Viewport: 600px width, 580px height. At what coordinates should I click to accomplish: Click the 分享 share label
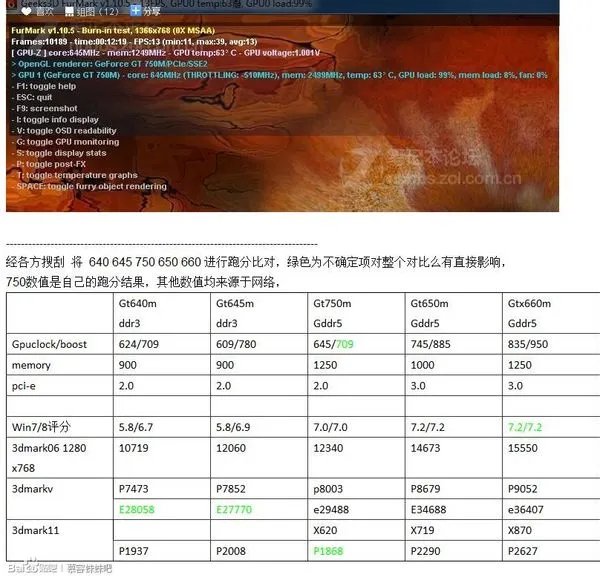click(x=152, y=12)
